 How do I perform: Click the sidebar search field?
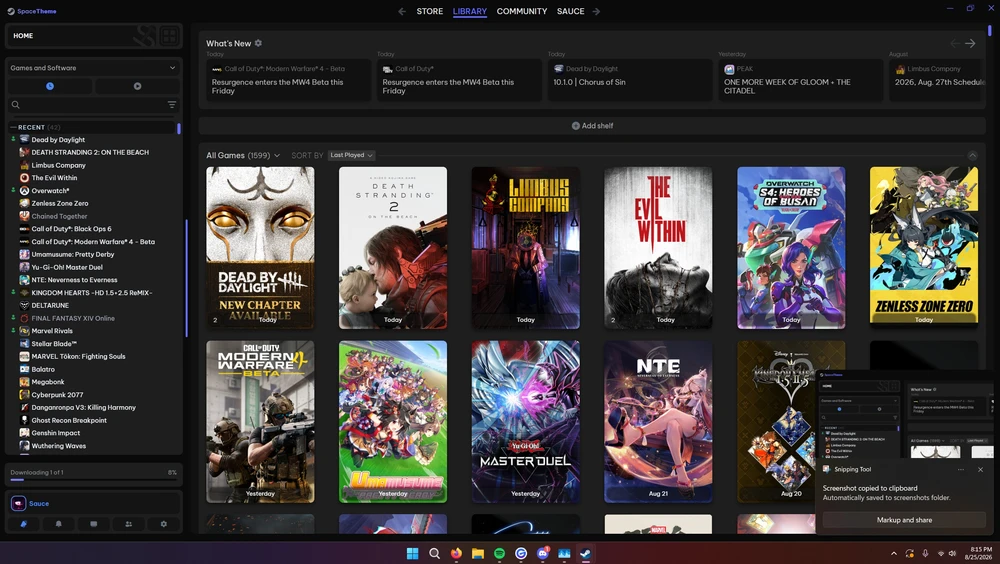(93, 105)
